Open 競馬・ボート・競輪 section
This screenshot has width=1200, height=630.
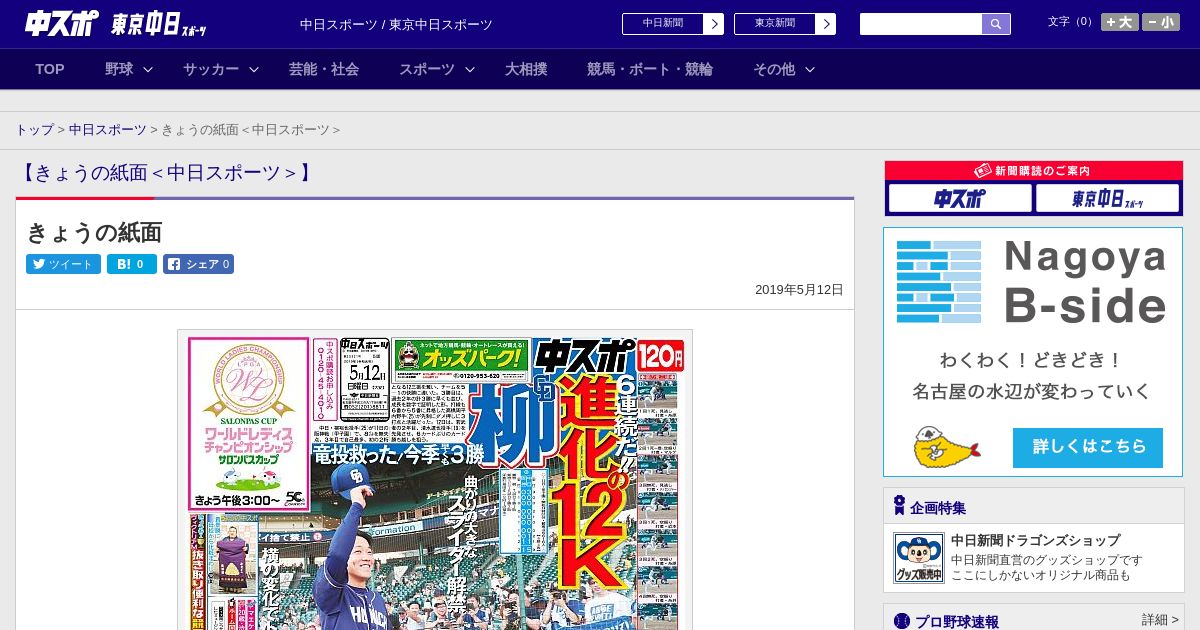click(x=650, y=69)
